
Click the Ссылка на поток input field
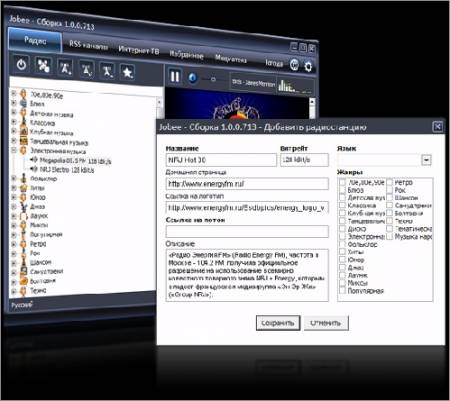coord(247,231)
